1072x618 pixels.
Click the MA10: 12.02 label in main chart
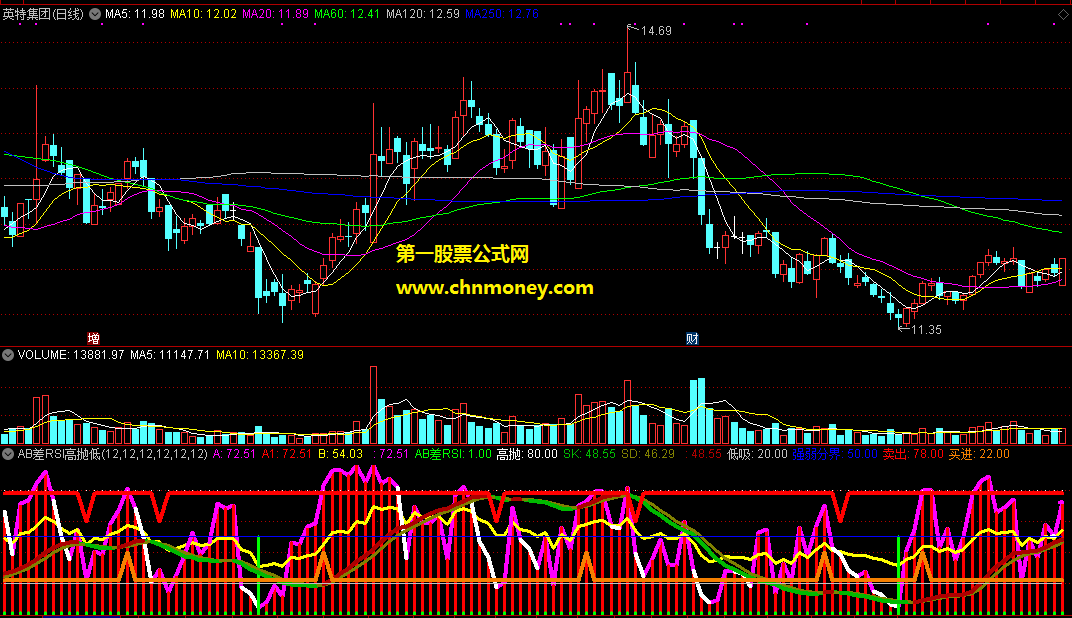[203, 14]
